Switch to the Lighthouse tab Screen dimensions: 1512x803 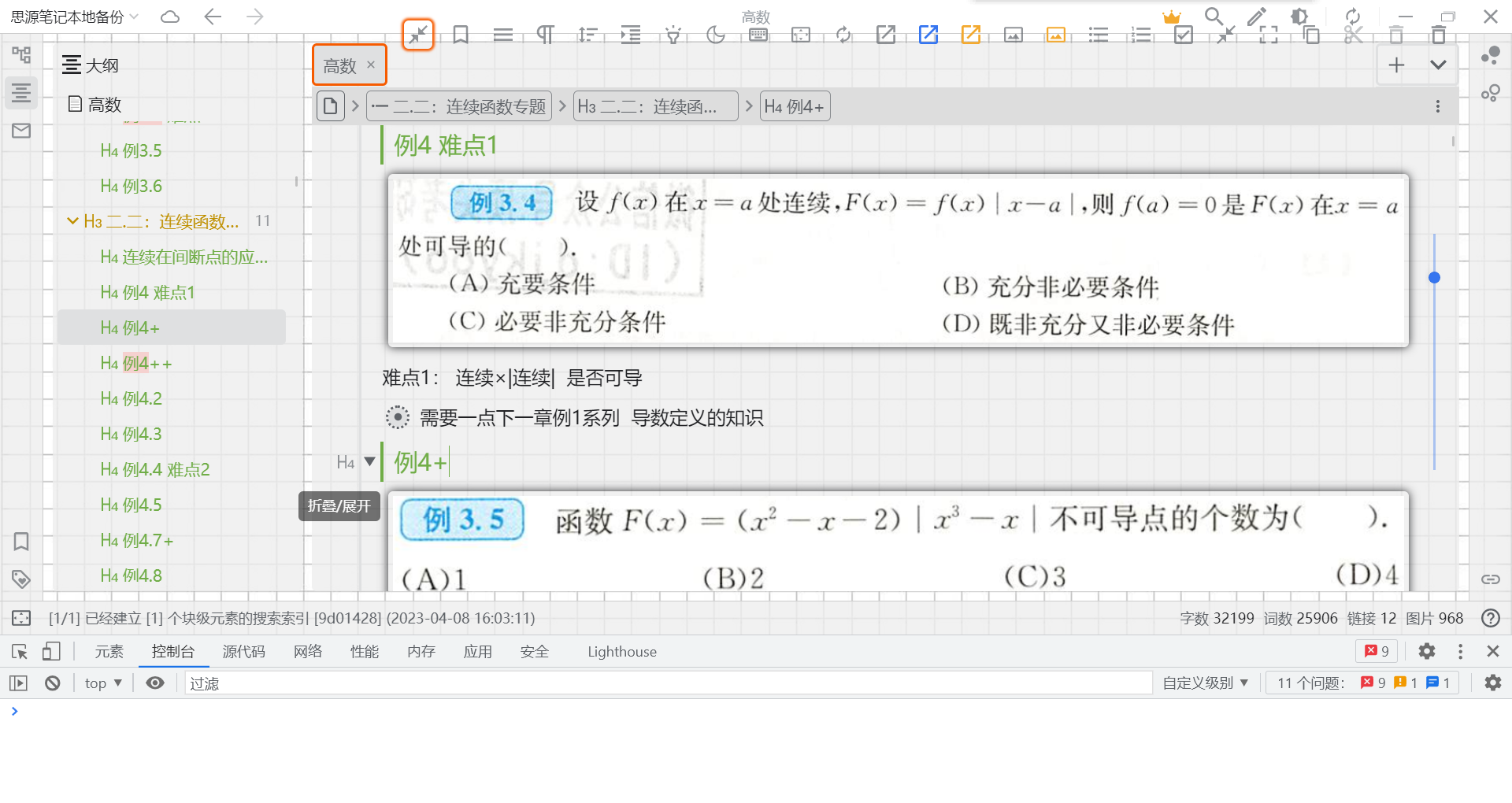pyautogui.click(x=621, y=651)
